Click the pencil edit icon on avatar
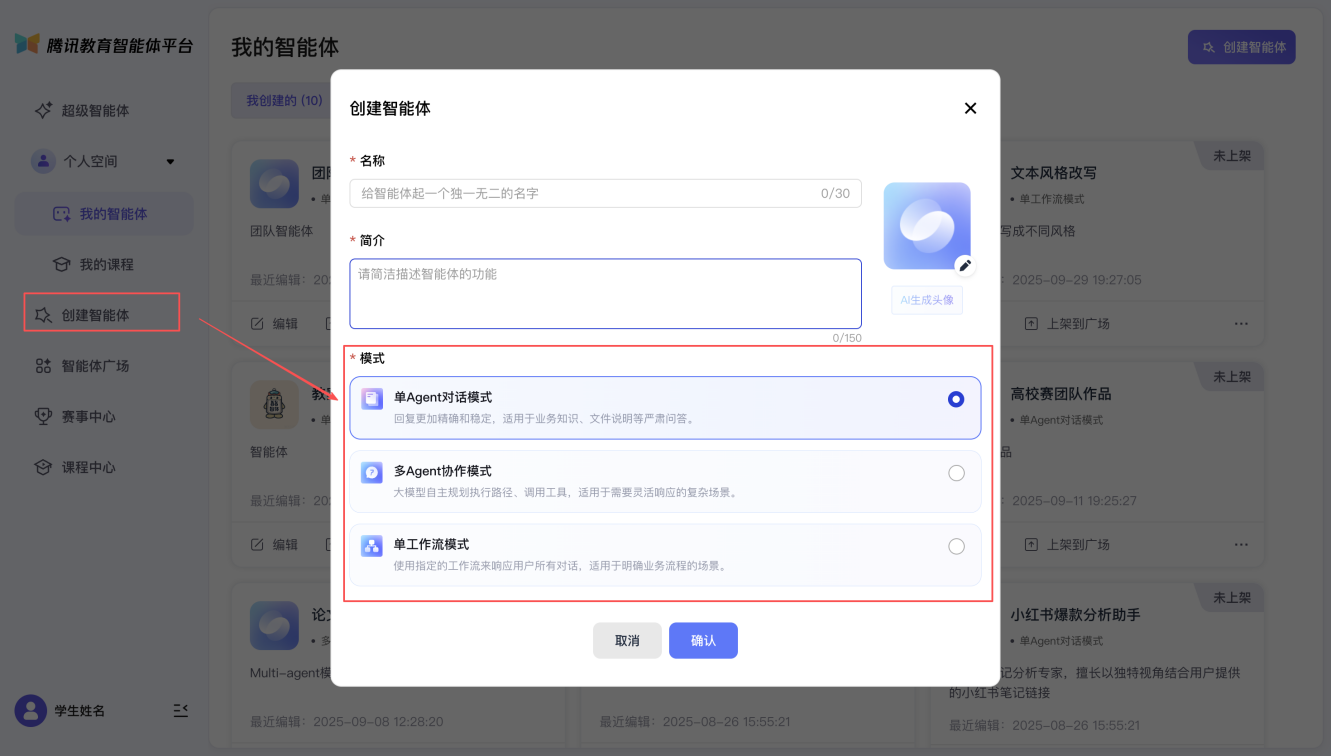Viewport: 1331px width, 756px height. (964, 265)
